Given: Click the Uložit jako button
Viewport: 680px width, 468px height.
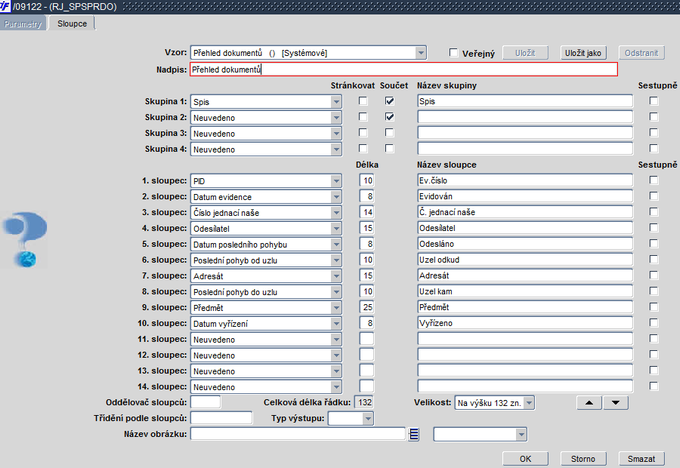Looking at the screenshot, I should [584, 52].
